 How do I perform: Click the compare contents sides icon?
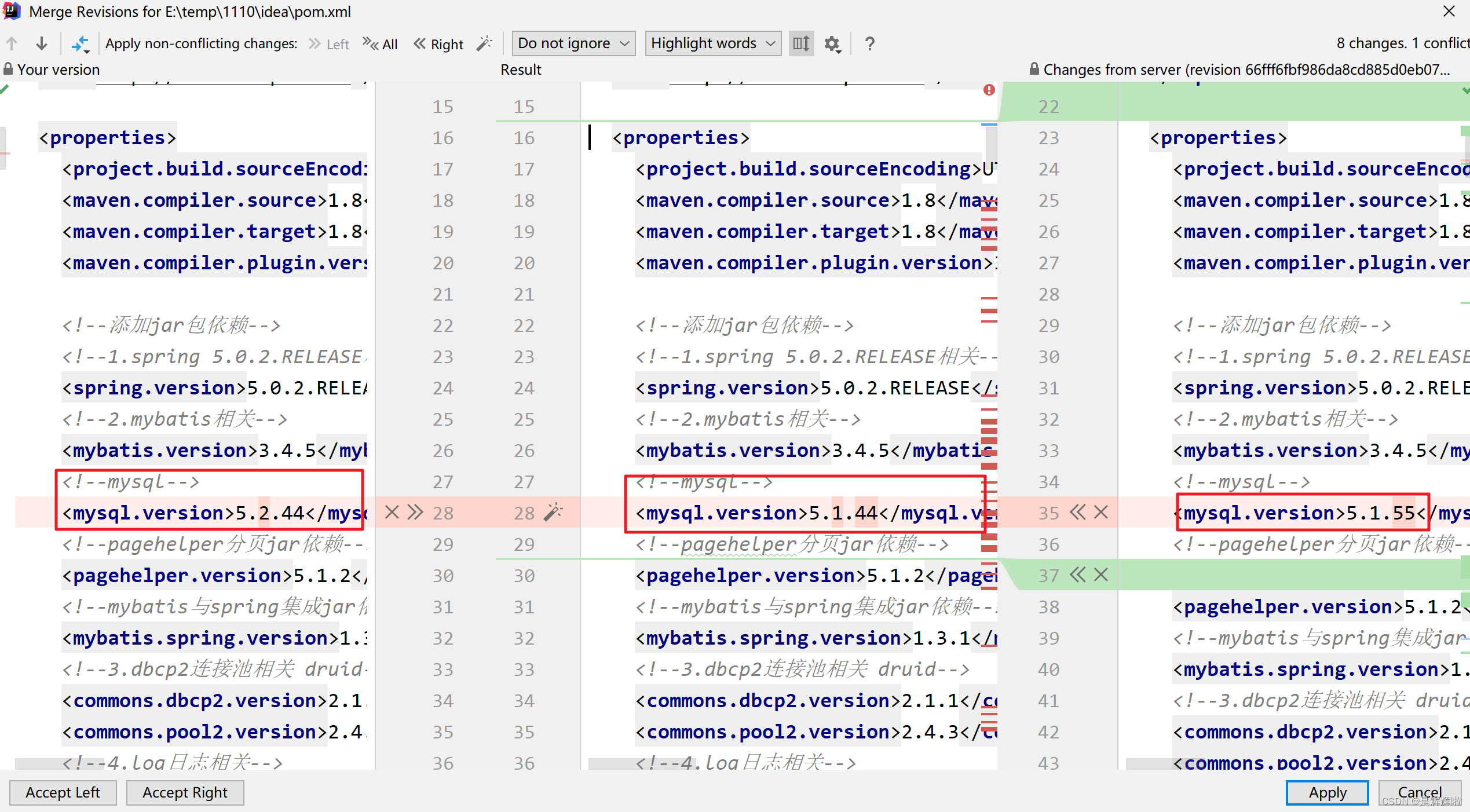pos(80,43)
